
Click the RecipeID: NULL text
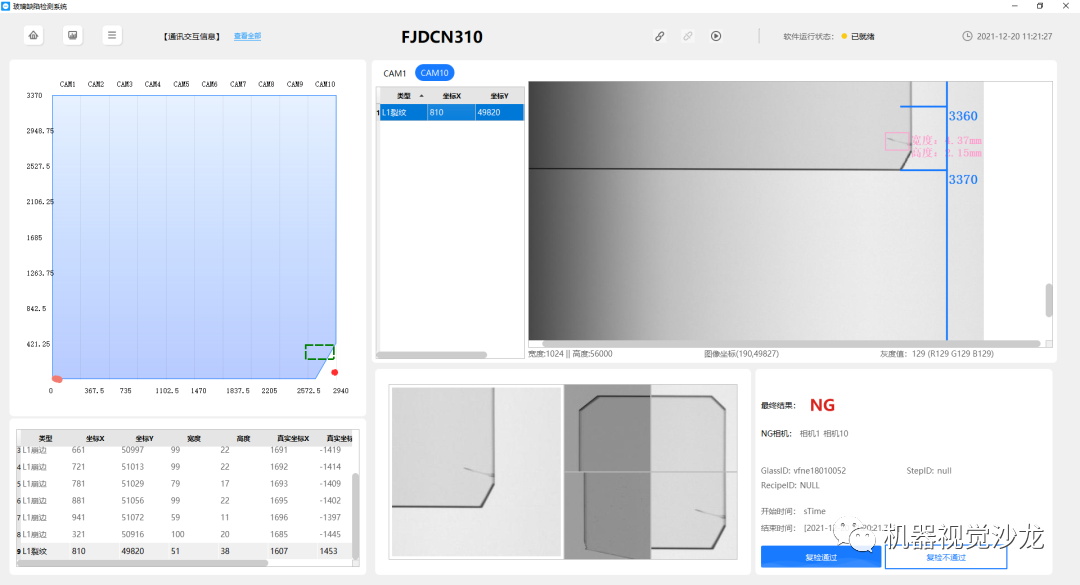pos(790,485)
